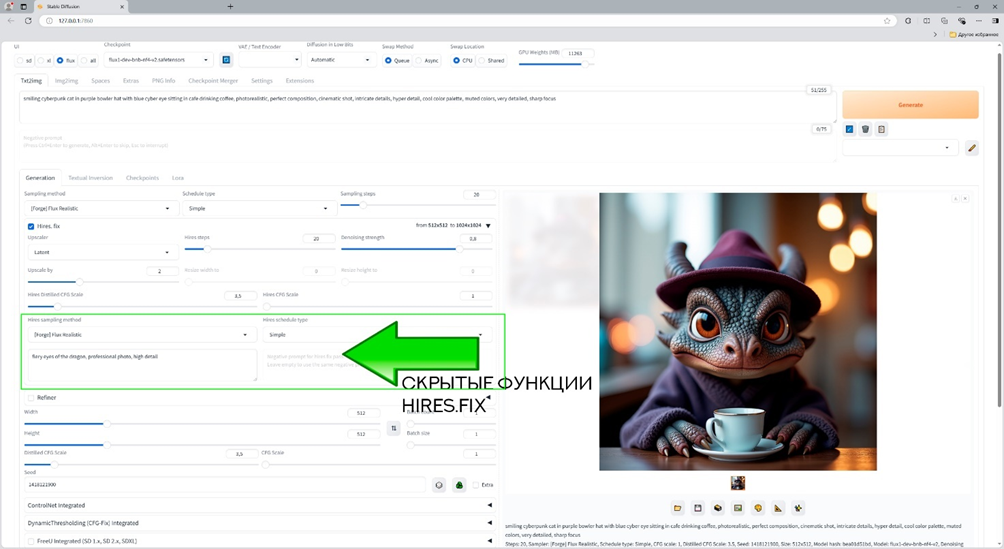Click the blue arrow read-parameters icon below Generate

point(849,129)
